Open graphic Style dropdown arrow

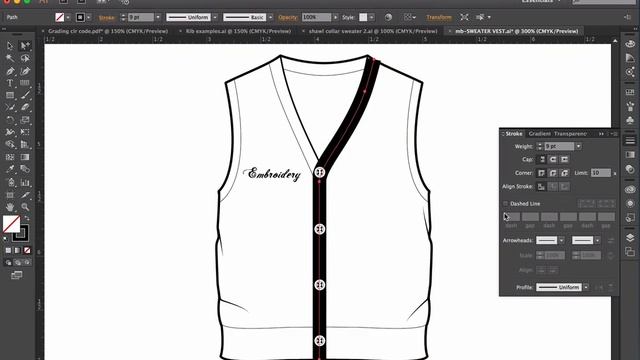click(371, 17)
